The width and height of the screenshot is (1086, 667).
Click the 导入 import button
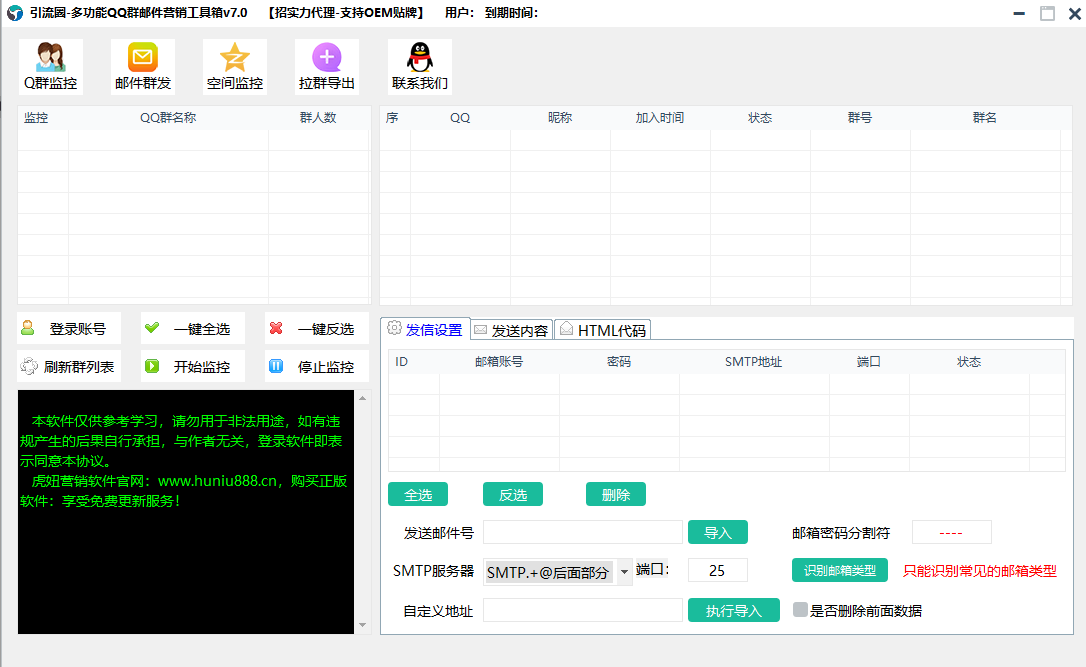point(718,533)
